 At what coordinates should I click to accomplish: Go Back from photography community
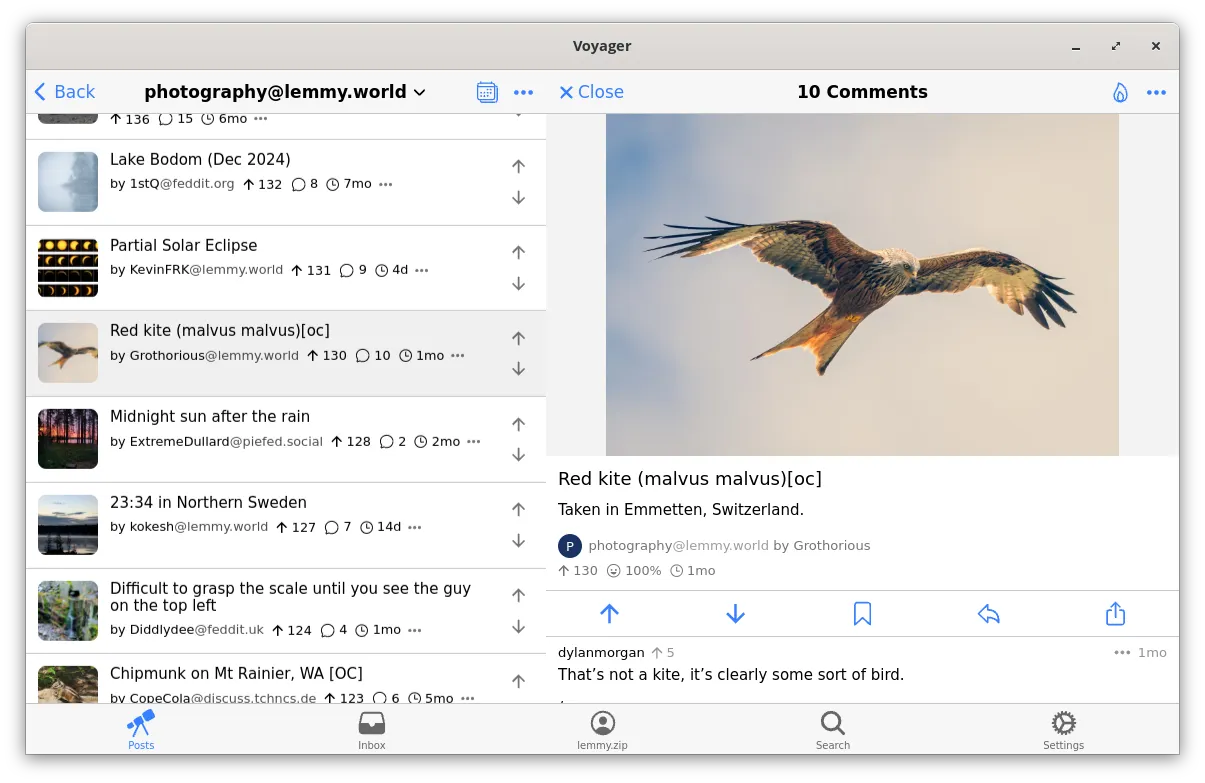point(65,92)
